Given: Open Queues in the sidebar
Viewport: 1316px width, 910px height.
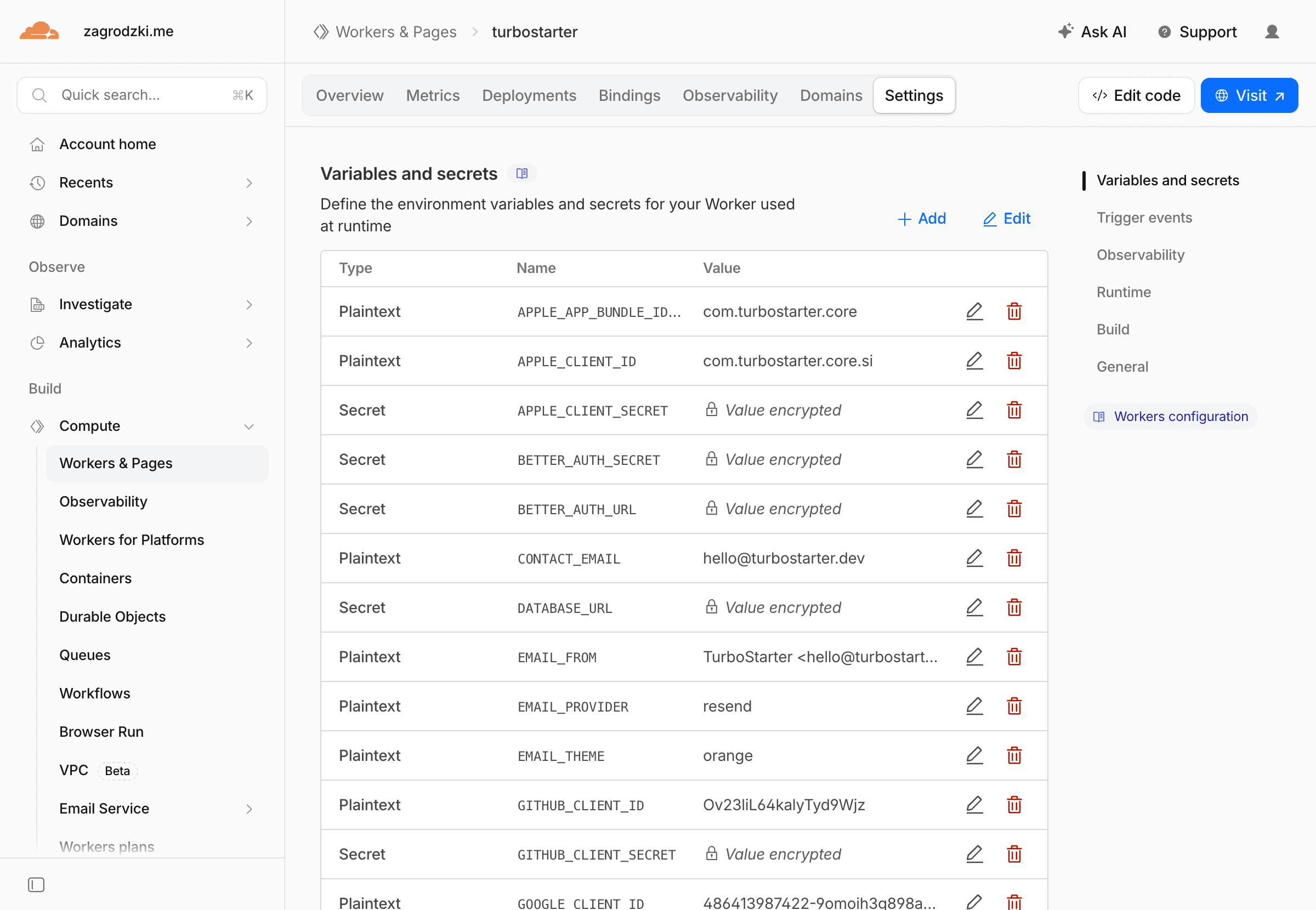Looking at the screenshot, I should (157, 655).
